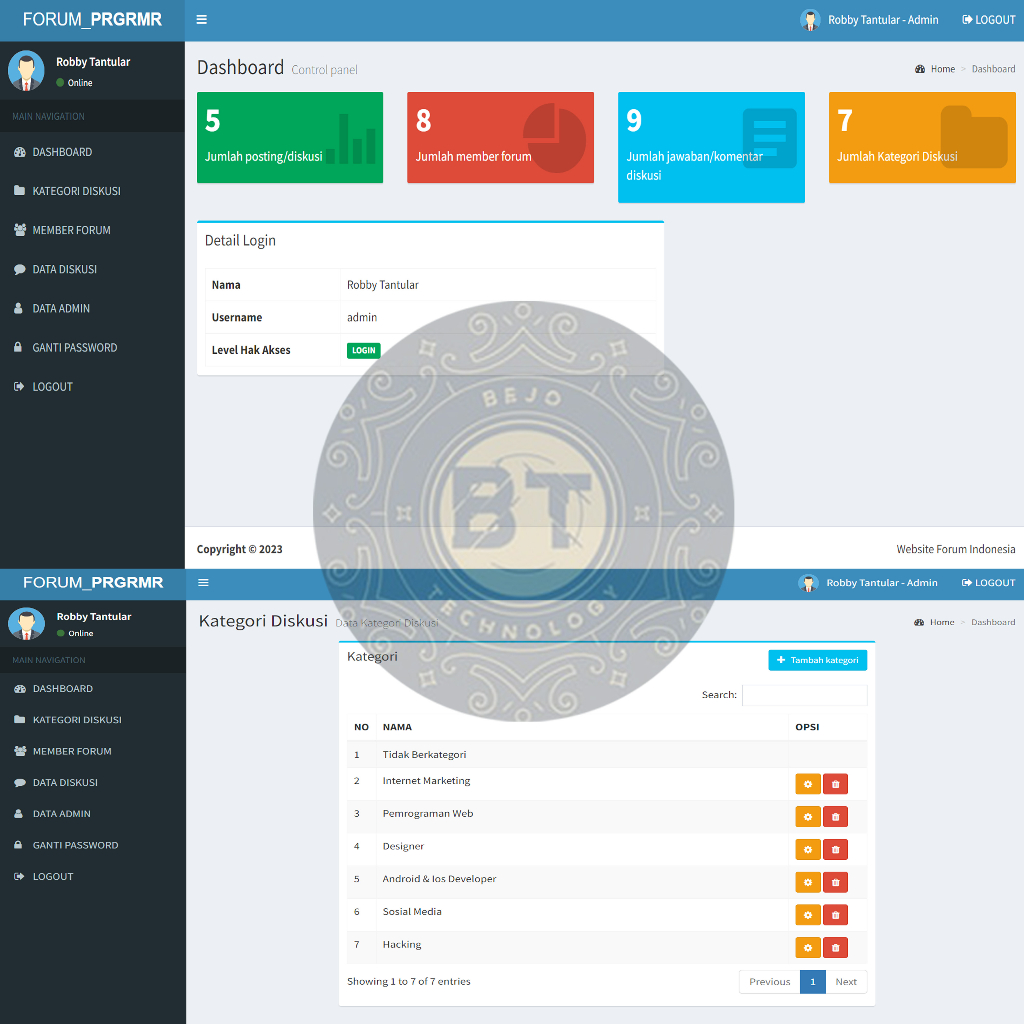Sort the table by the NO column header
Screen dimensions: 1024x1024
click(x=361, y=727)
